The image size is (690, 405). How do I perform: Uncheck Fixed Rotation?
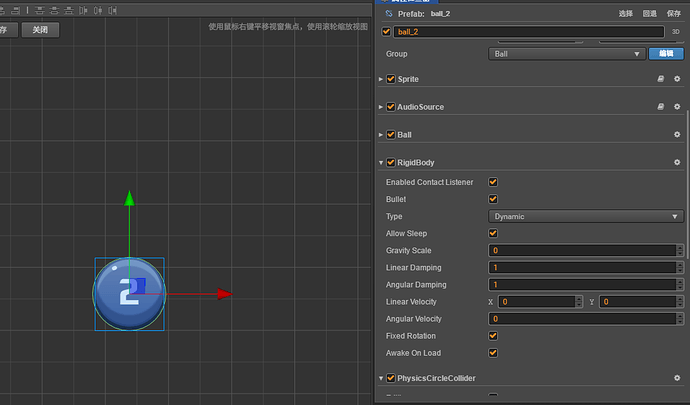(493, 336)
